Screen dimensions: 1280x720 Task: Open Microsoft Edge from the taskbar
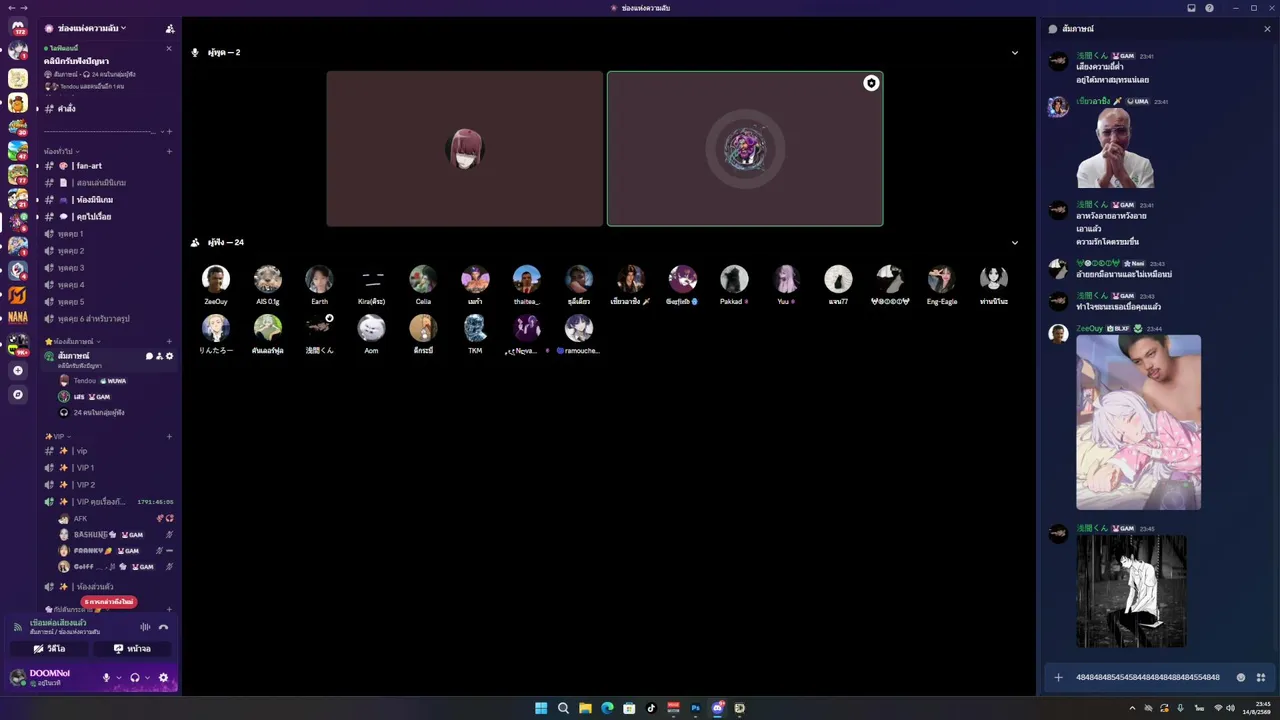click(x=607, y=708)
